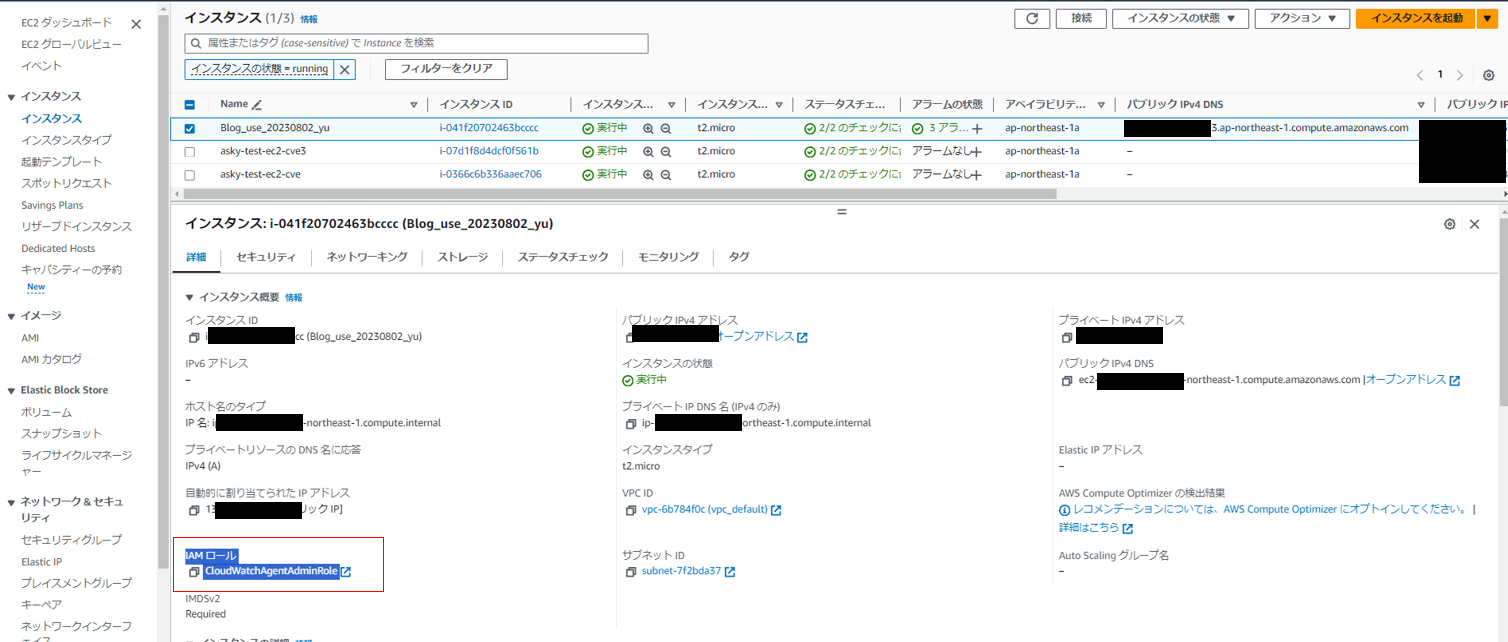Screen dimensions: 1508x642
Task: Copy the プライベート IPv4 アドレス value
Action: pyautogui.click(x=1066, y=337)
